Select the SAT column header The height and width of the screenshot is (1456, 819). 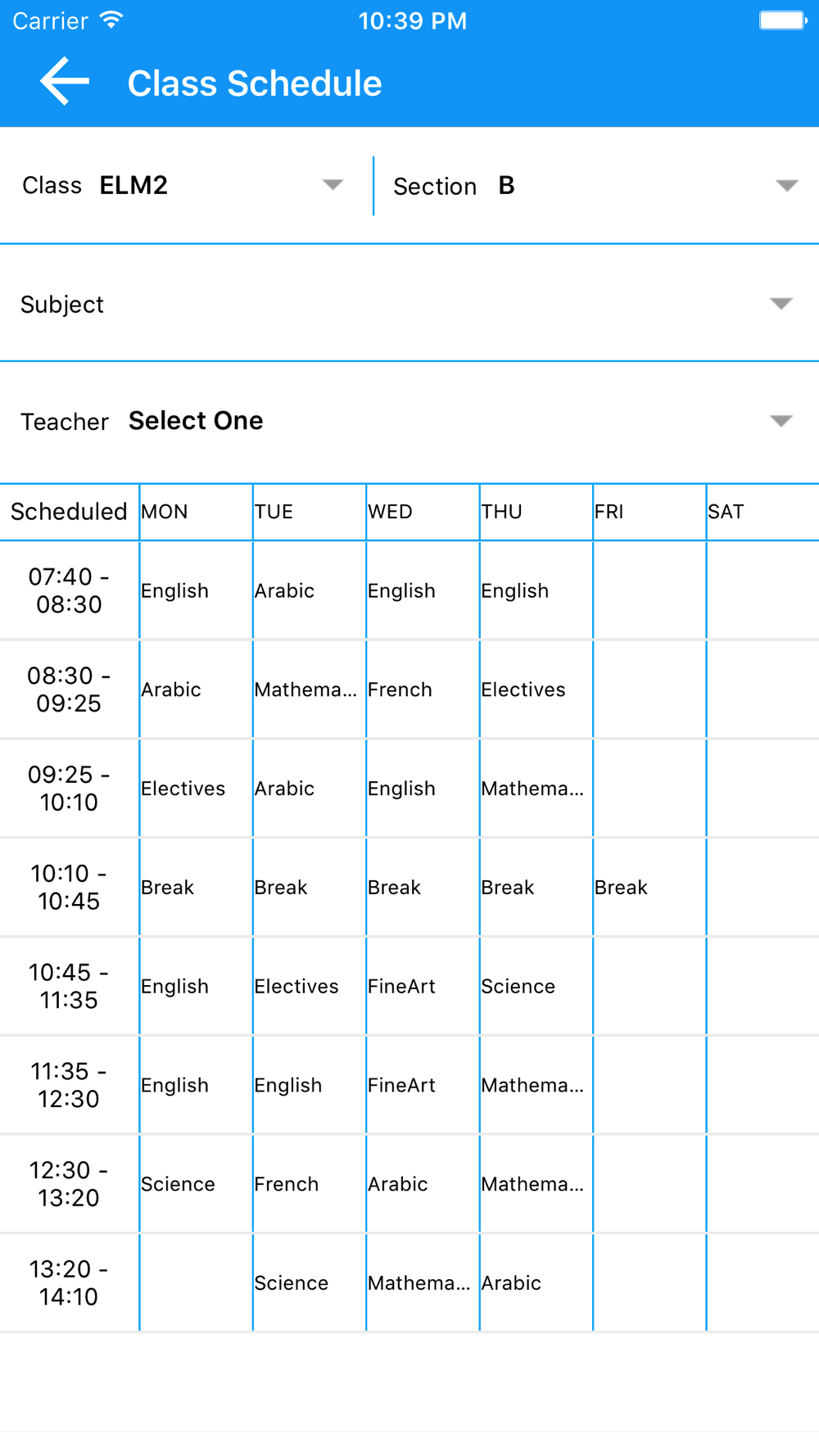pyautogui.click(x=762, y=512)
